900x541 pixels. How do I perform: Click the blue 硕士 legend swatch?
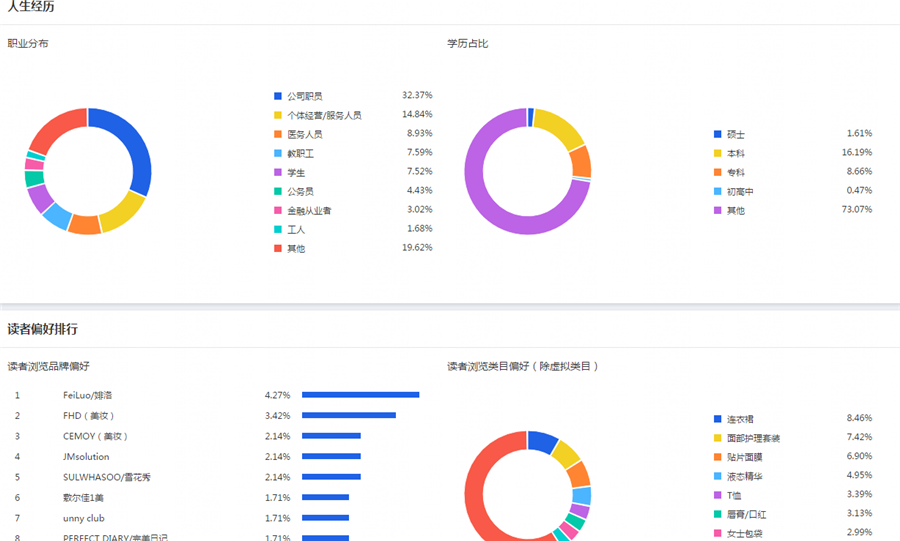717,134
